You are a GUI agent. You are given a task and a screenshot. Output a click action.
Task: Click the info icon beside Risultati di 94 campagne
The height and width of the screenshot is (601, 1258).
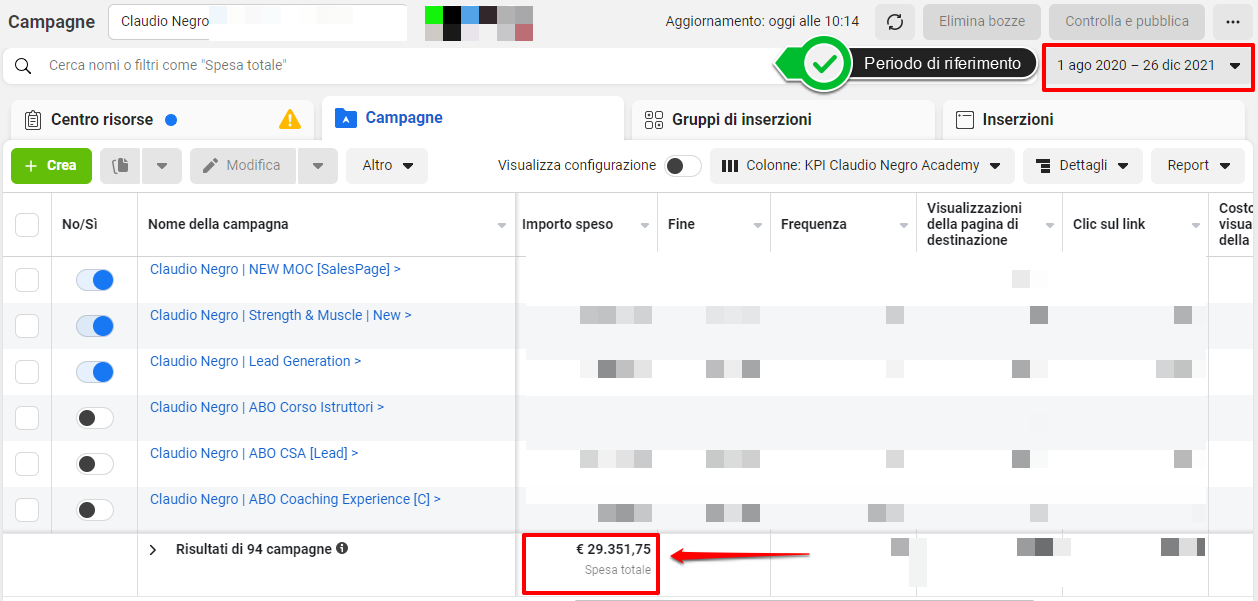click(342, 549)
